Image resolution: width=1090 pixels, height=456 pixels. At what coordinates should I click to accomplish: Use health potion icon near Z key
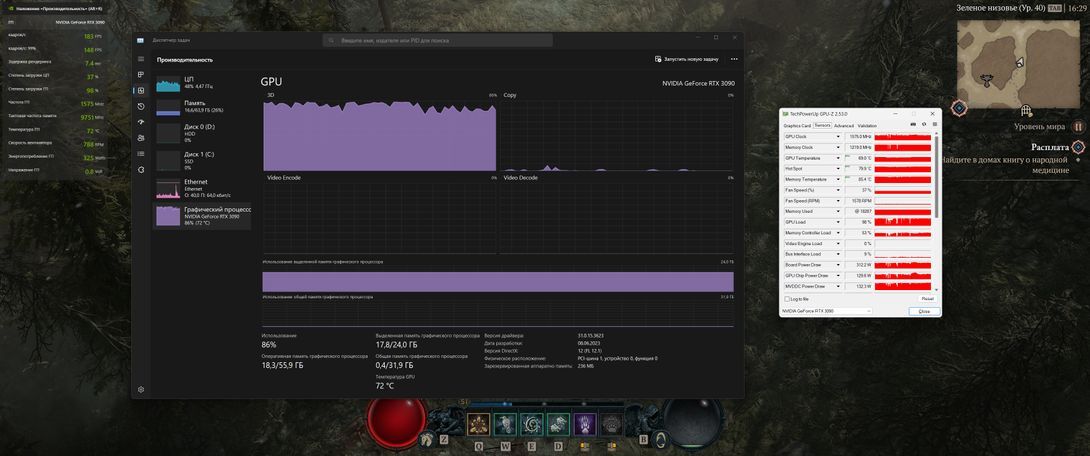click(x=429, y=438)
